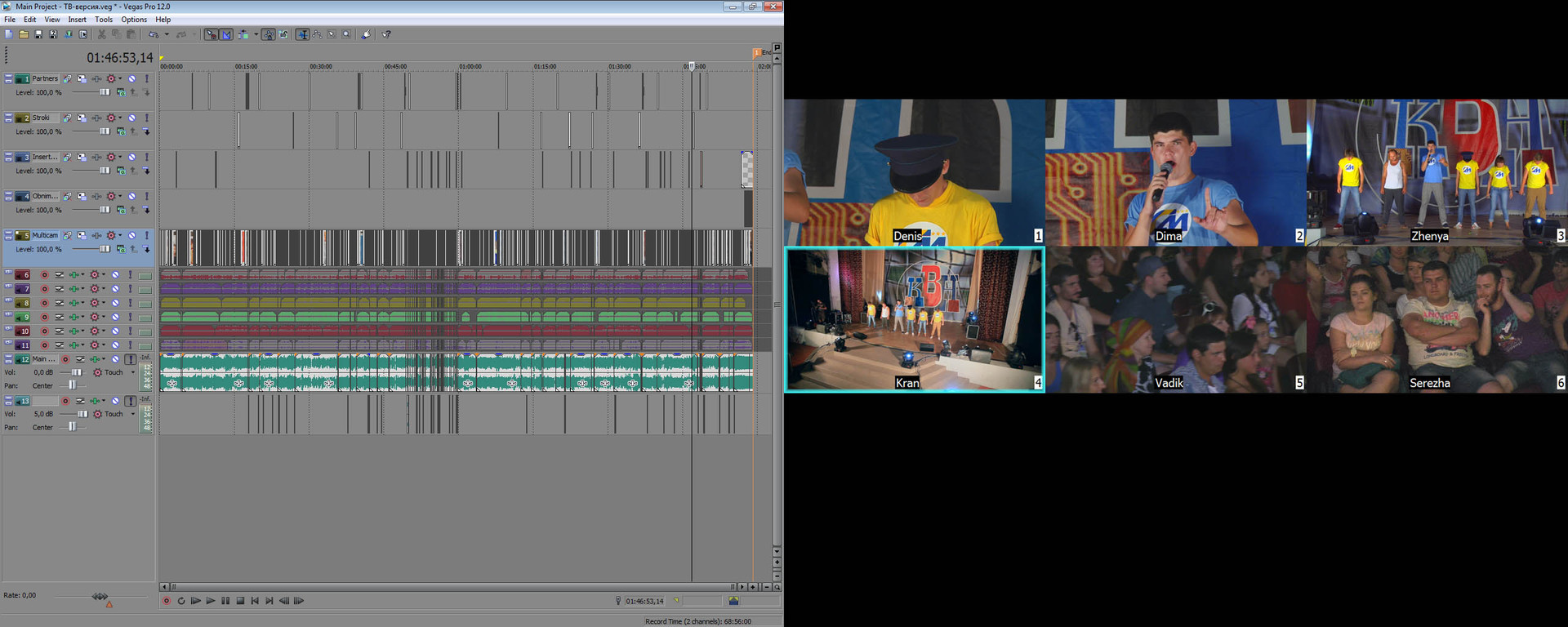Save the project with the disk icon
This screenshot has width=1568, height=627.
pyautogui.click(x=38, y=34)
